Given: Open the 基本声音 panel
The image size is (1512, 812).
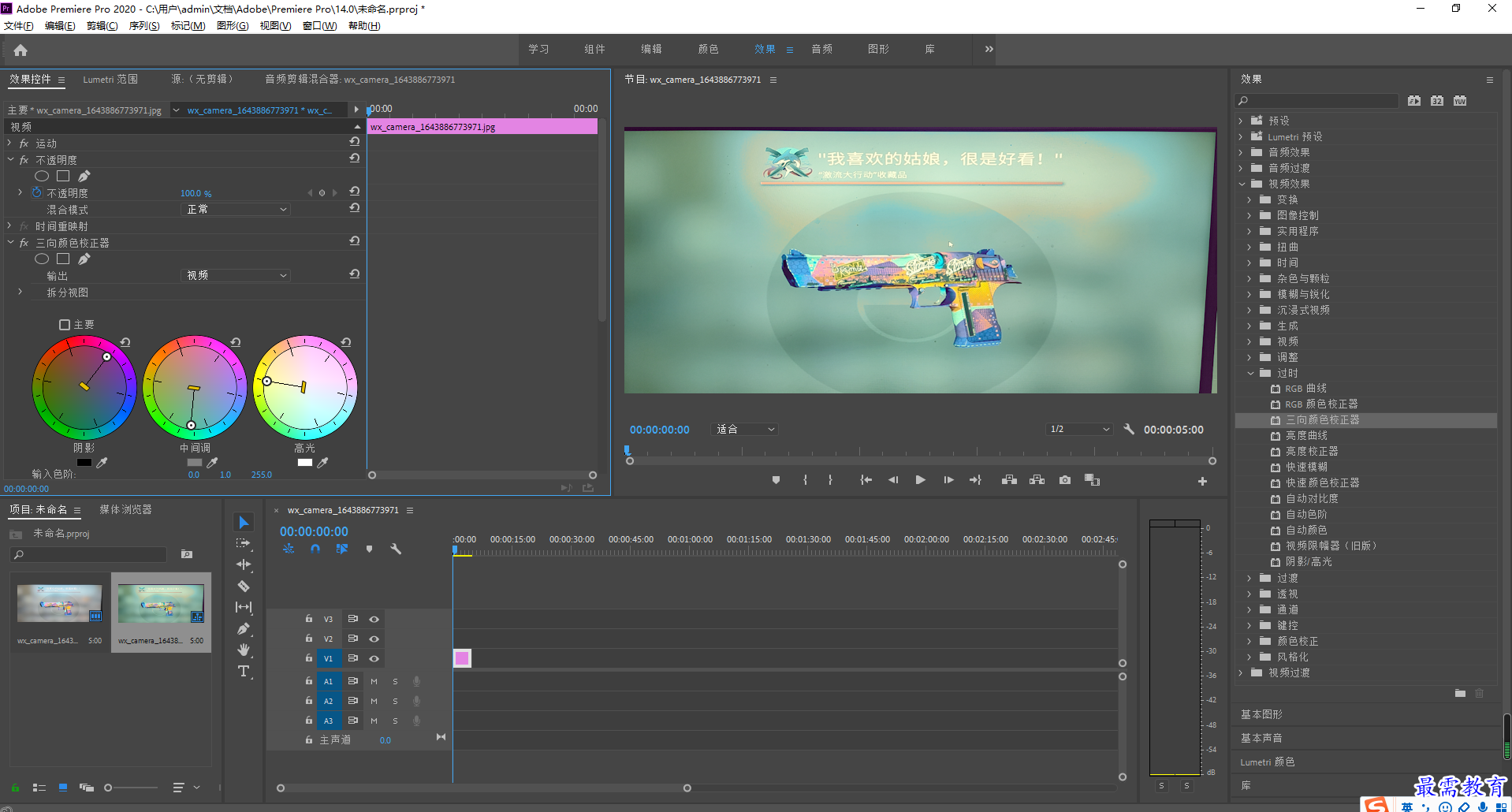Looking at the screenshot, I should pyautogui.click(x=1261, y=738).
